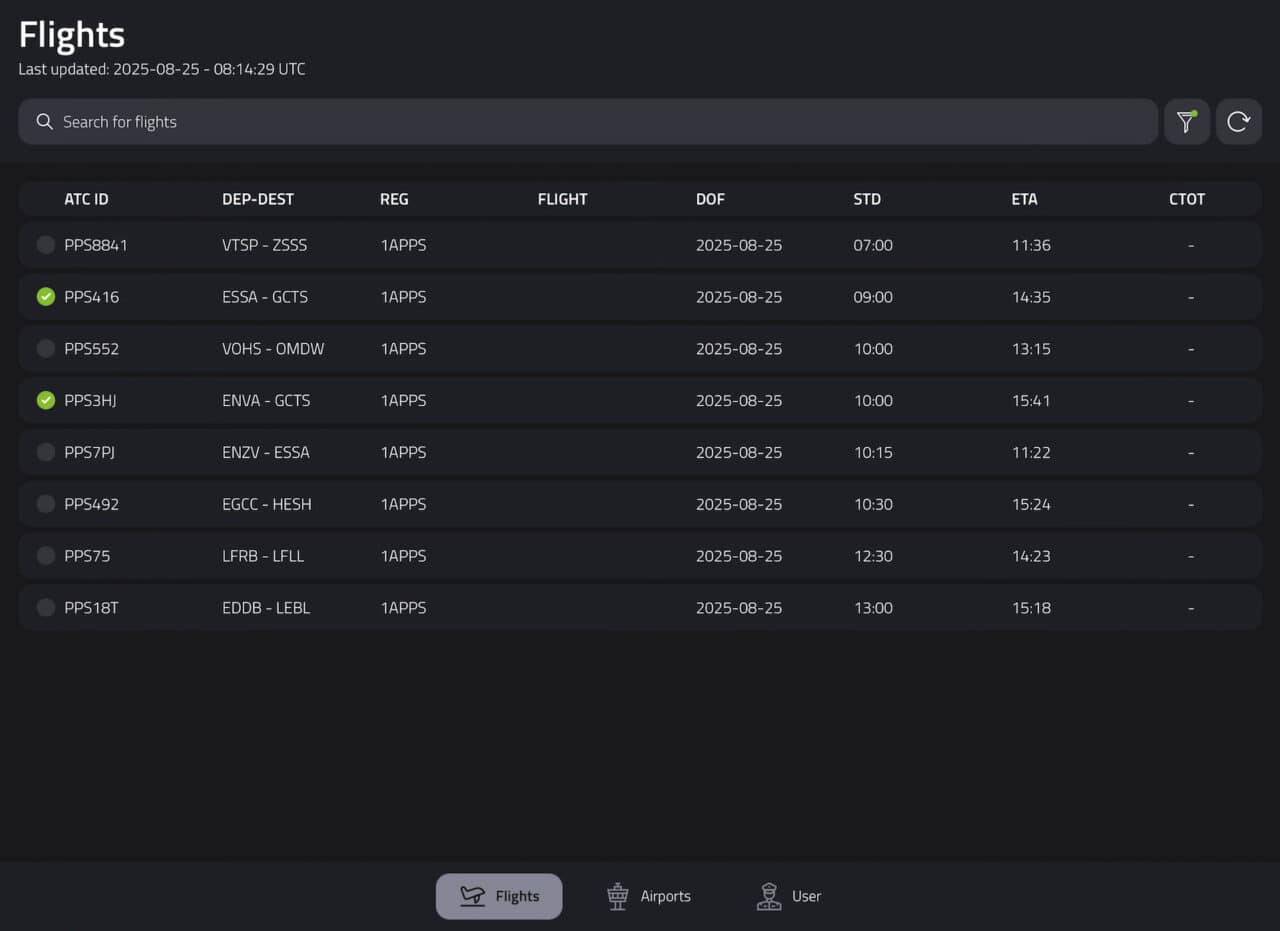The image size is (1280, 931).
Task: Click the search magnifier icon
Action: coord(44,121)
